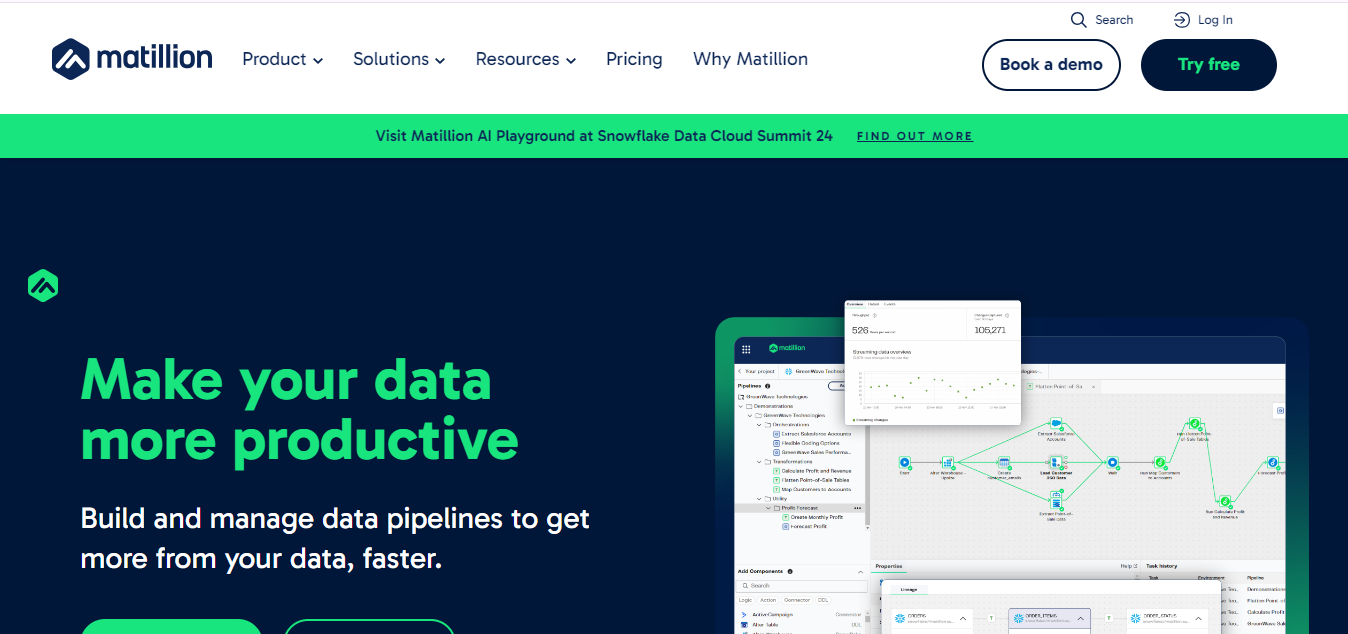Expand the Product menu
This screenshot has width=1348, height=634.
pyautogui.click(x=282, y=59)
